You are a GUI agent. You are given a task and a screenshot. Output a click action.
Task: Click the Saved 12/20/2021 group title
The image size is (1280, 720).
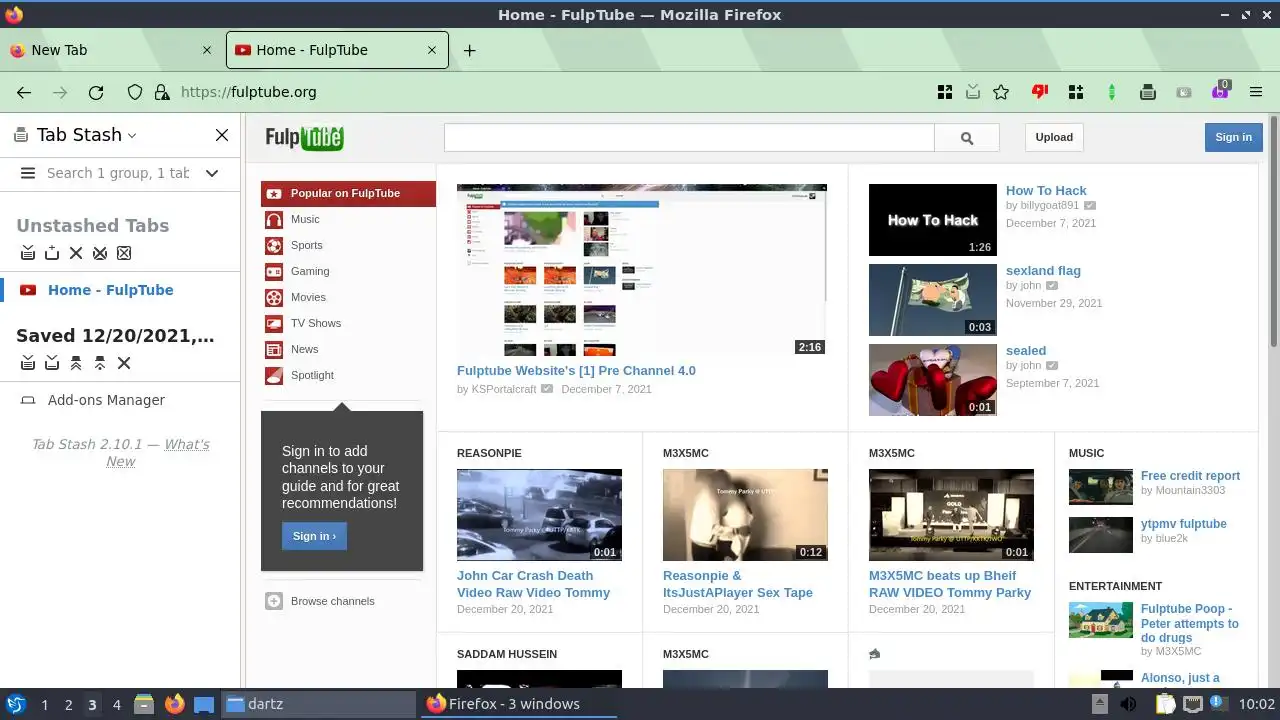pyautogui.click(x=115, y=336)
